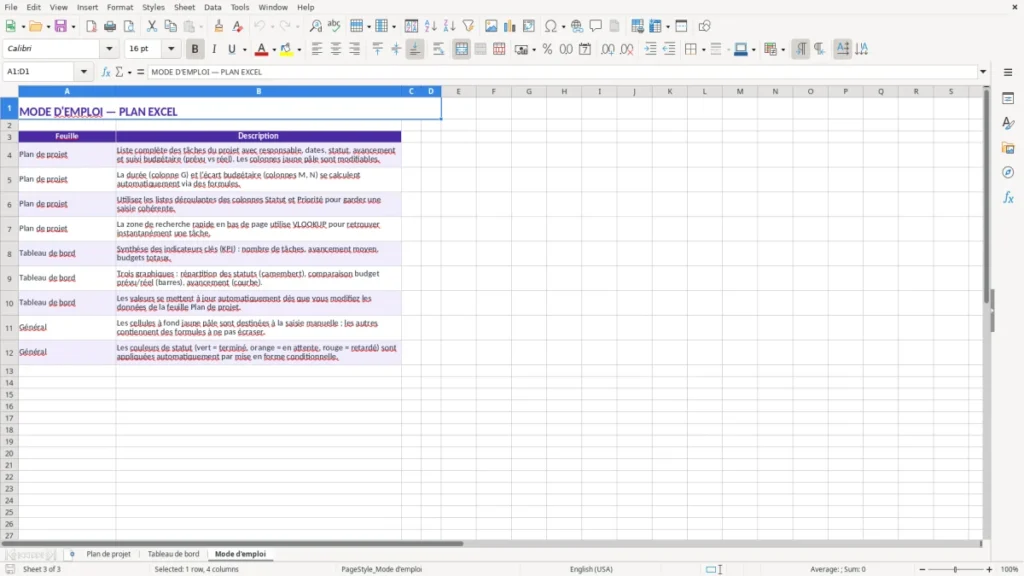Click the sidebar settings hamburger button

click(1008, 72)
